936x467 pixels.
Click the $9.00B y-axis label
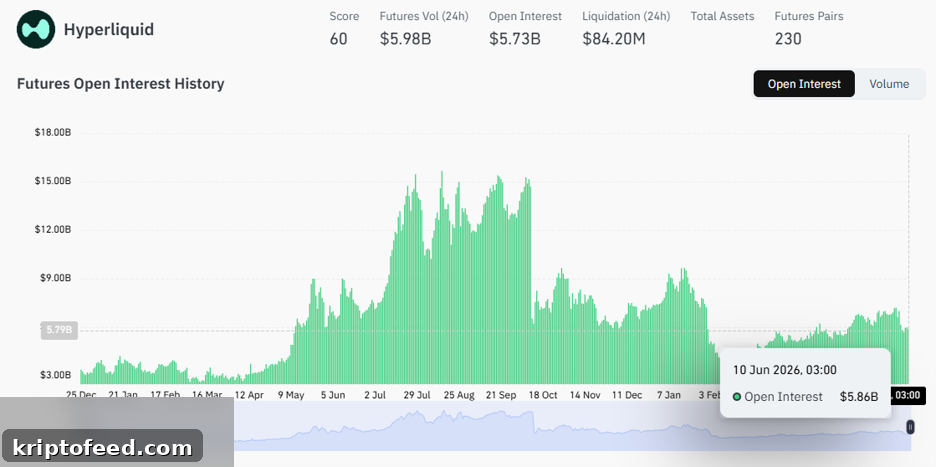click(56, 278)
